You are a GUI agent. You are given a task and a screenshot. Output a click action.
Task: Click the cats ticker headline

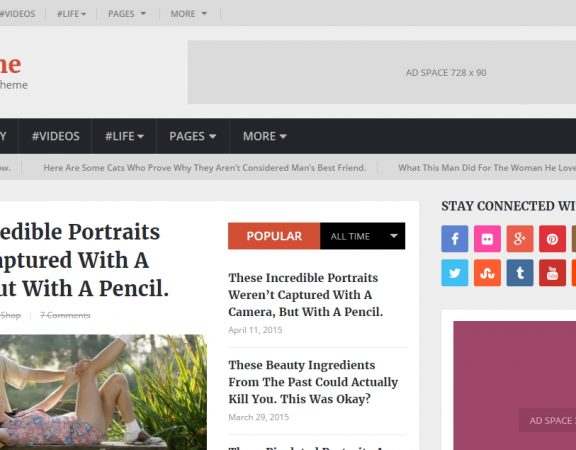[205, 168]
